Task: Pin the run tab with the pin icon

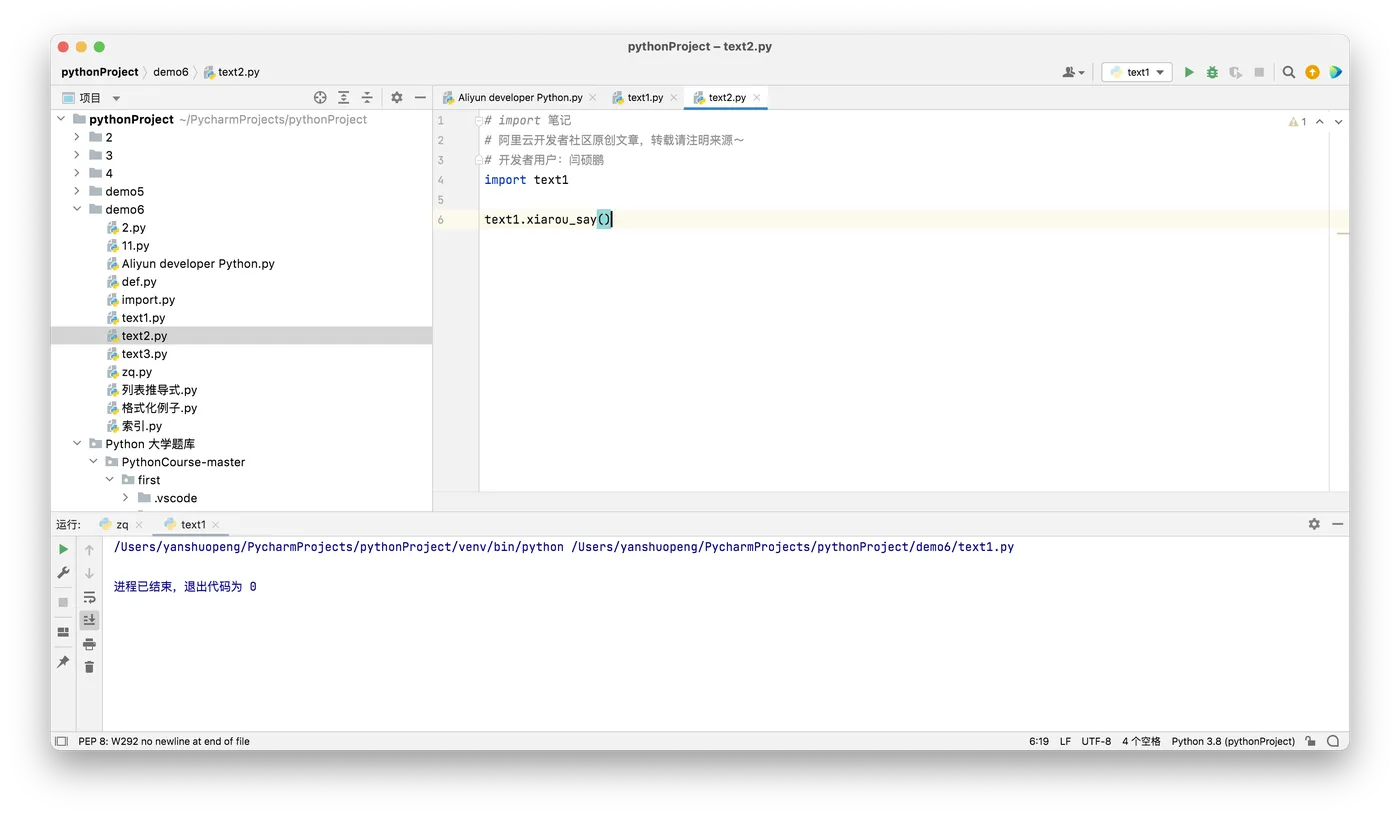Action: [x=63, y=662]
